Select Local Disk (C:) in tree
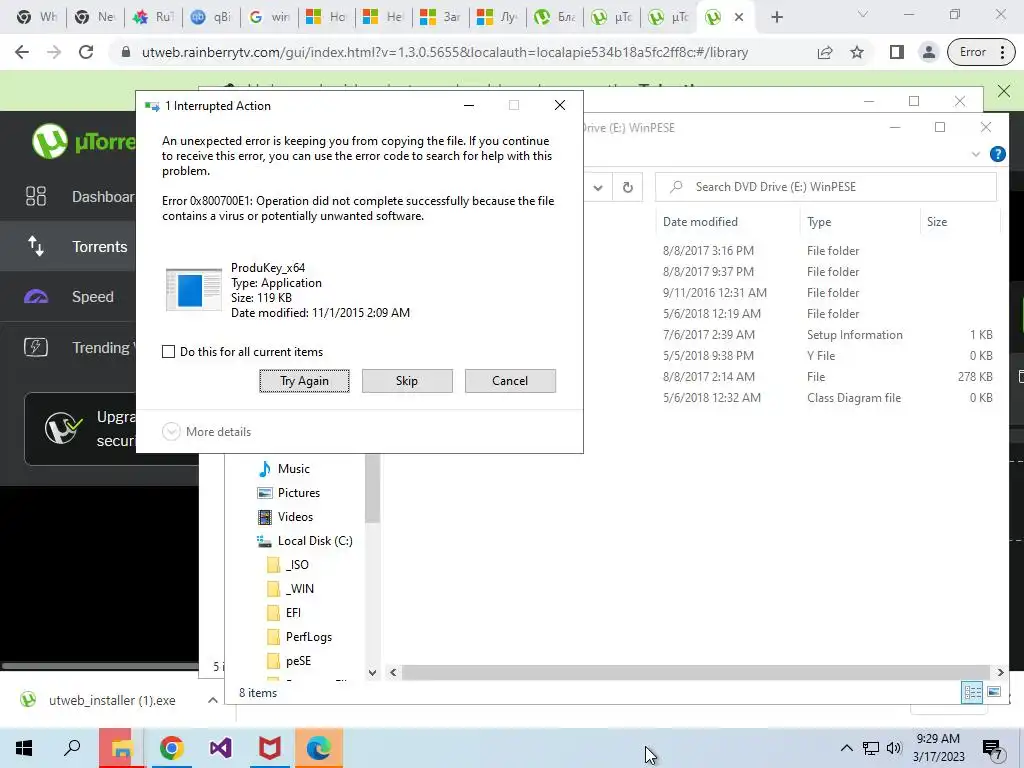Screen dimensions: 1024x768 304,541
